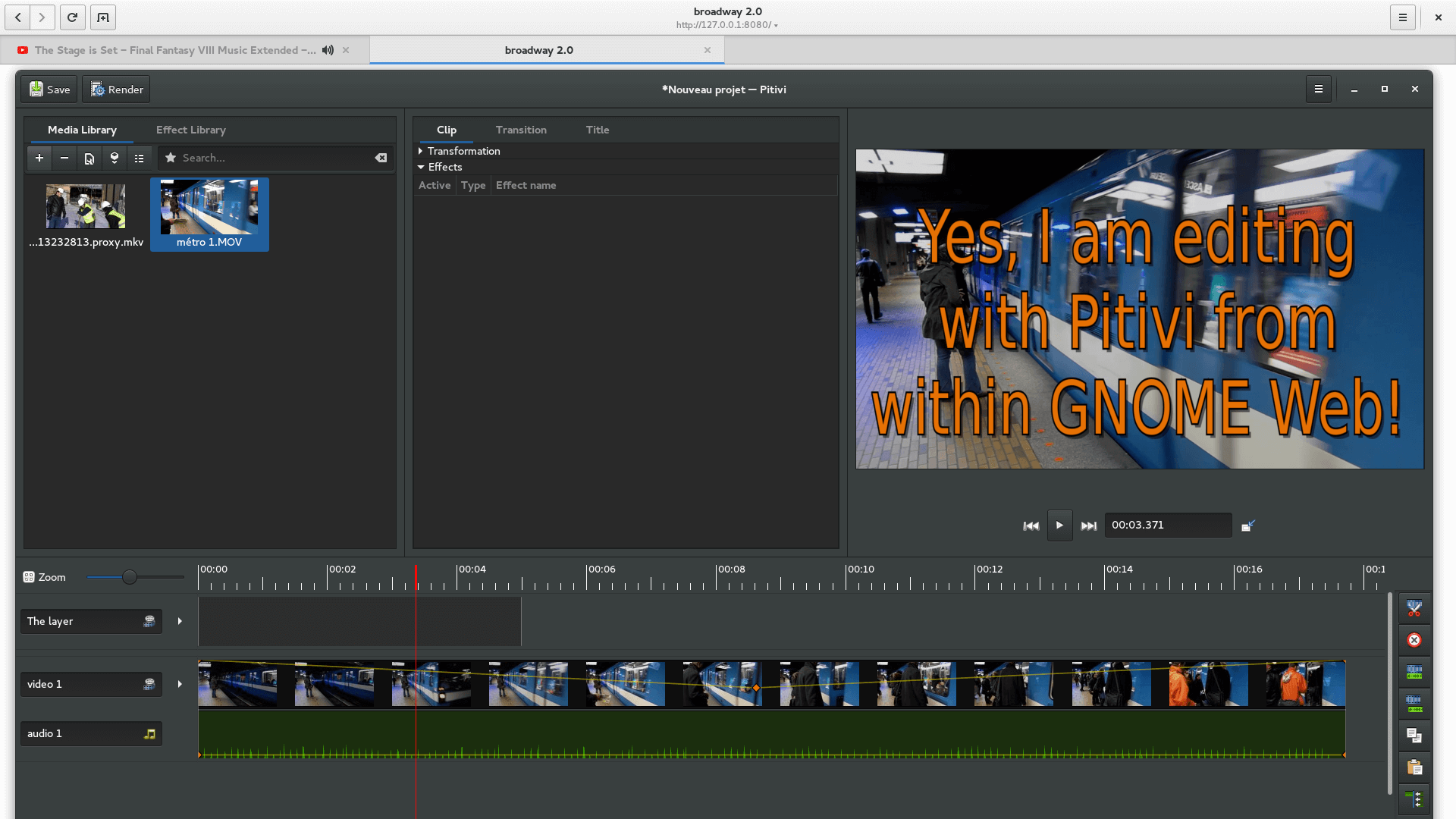Mute the YouTube tab audio icon
The height and width of the screenshot is (819, 1456).
click(x=328, y=50)
